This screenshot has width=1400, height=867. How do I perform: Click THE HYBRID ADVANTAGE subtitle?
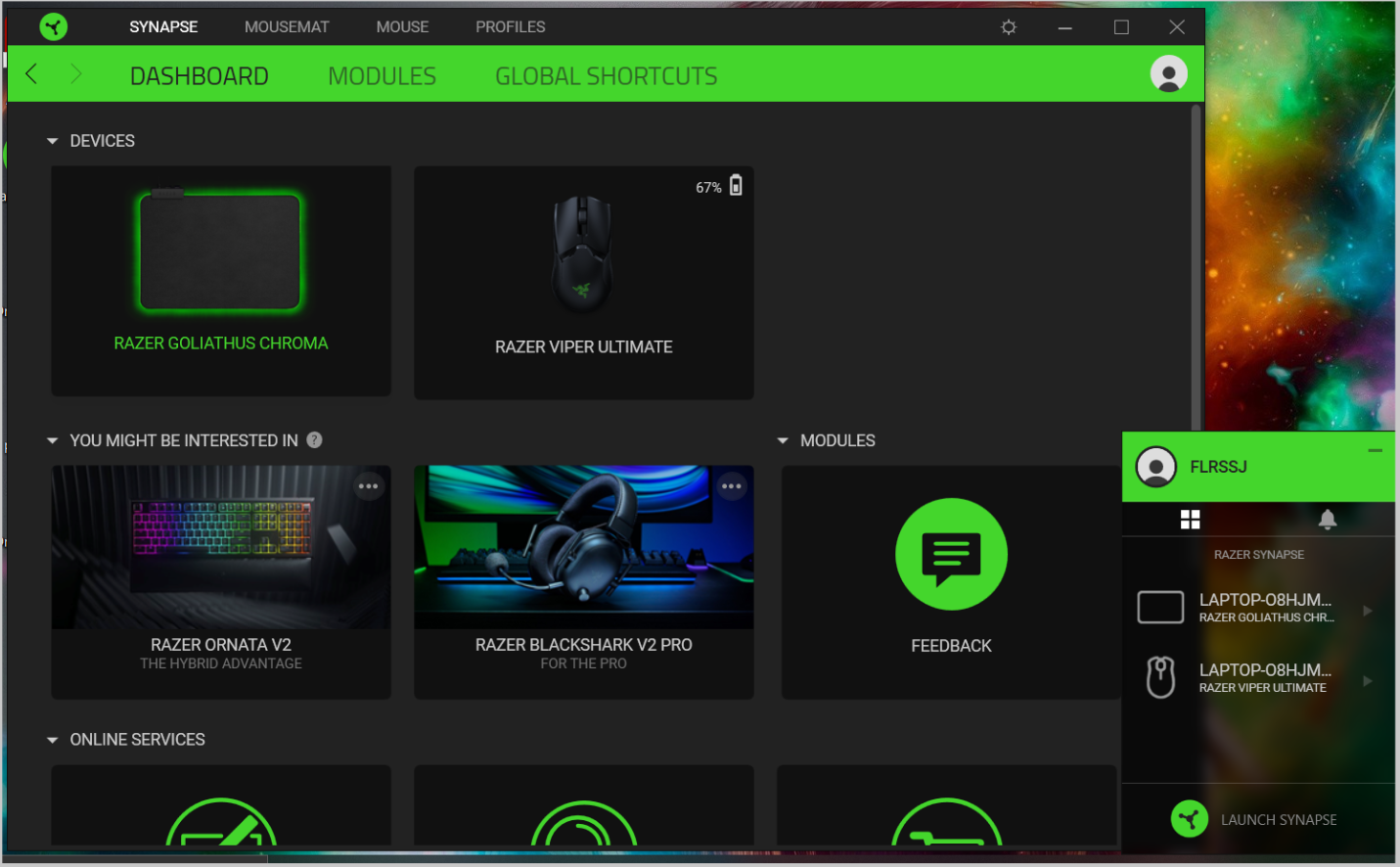point(221,663)
